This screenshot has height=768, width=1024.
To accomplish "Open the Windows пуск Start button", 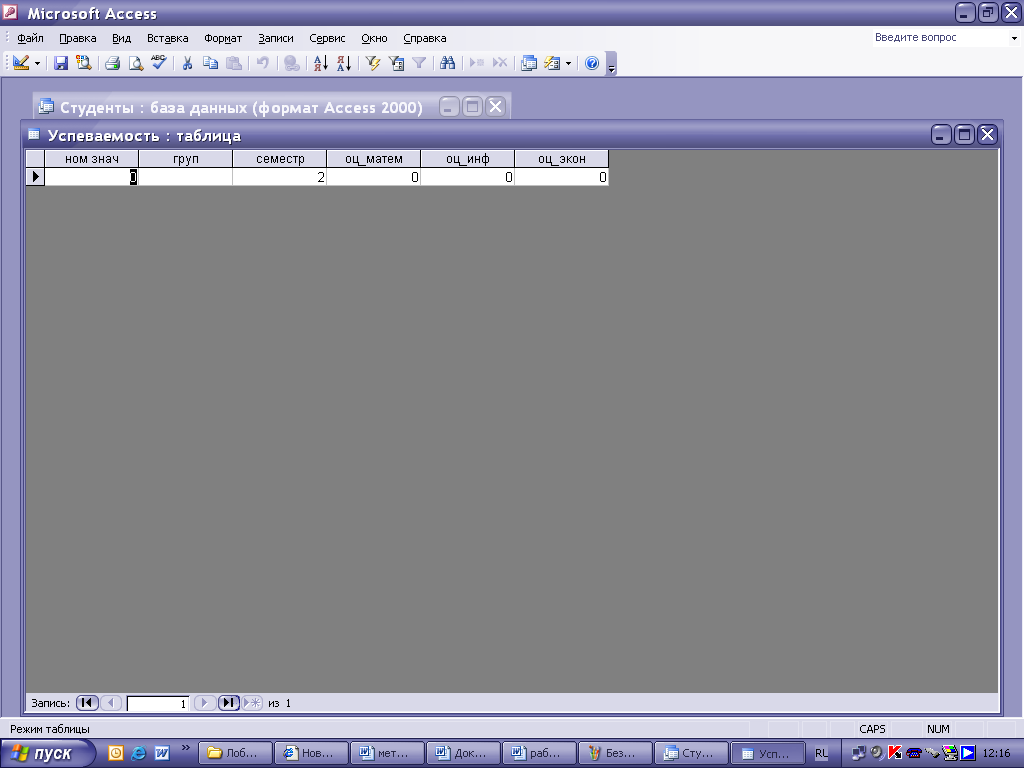I will coord(47,754).
